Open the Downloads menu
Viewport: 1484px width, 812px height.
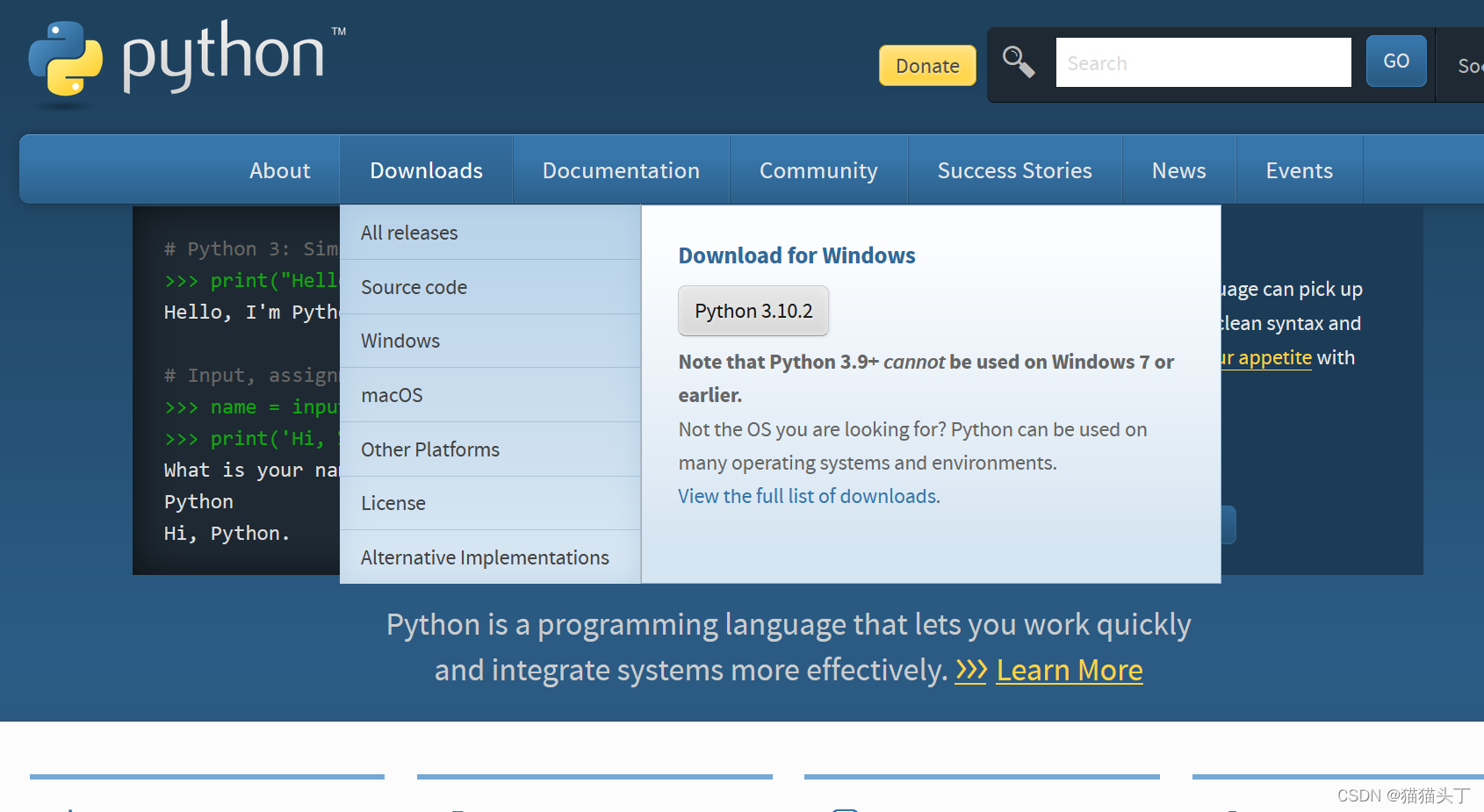(x=426, y=170)
